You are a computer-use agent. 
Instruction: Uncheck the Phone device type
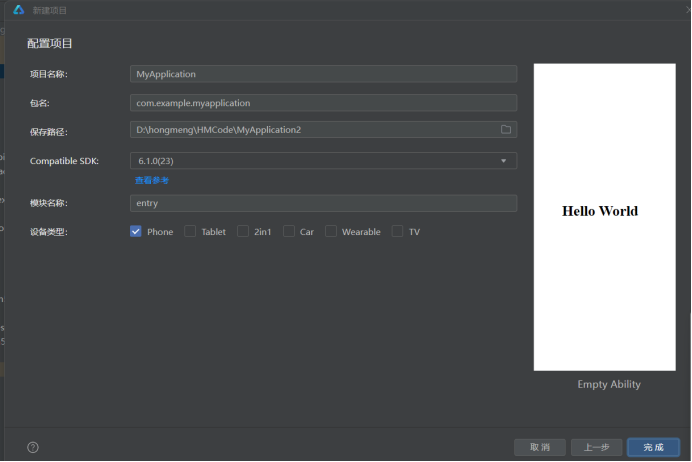point(135,231)
